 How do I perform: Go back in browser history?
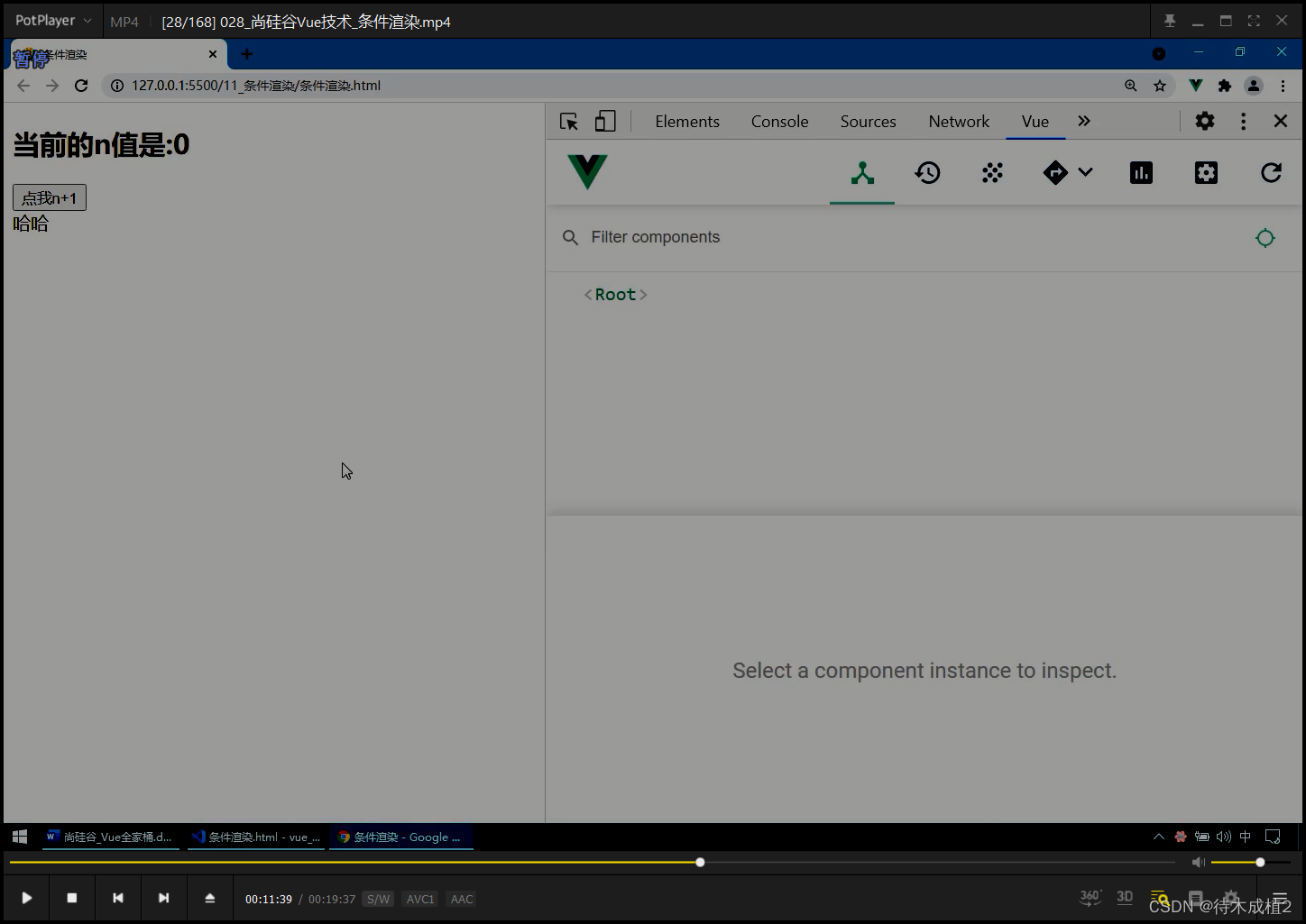(23, 86)
